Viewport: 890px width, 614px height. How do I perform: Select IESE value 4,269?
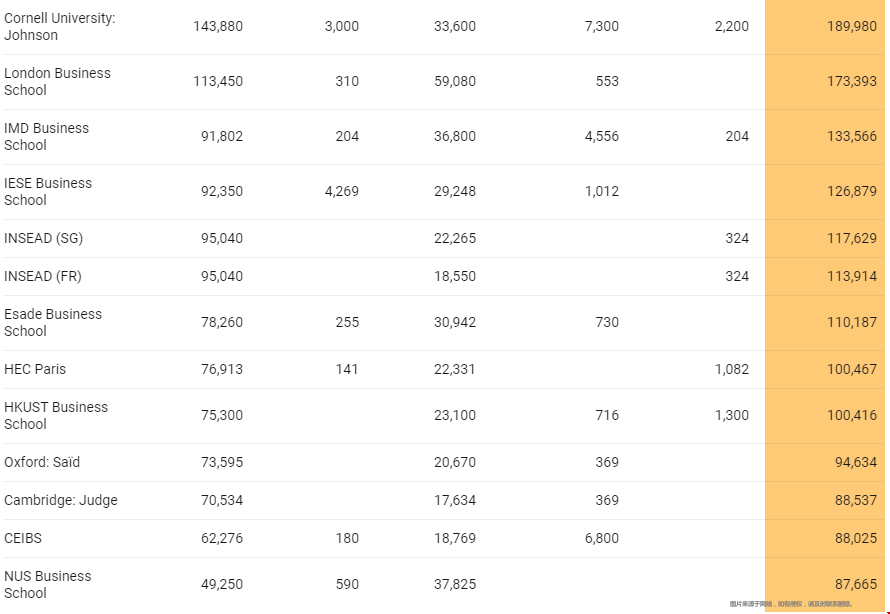[342, 191]
